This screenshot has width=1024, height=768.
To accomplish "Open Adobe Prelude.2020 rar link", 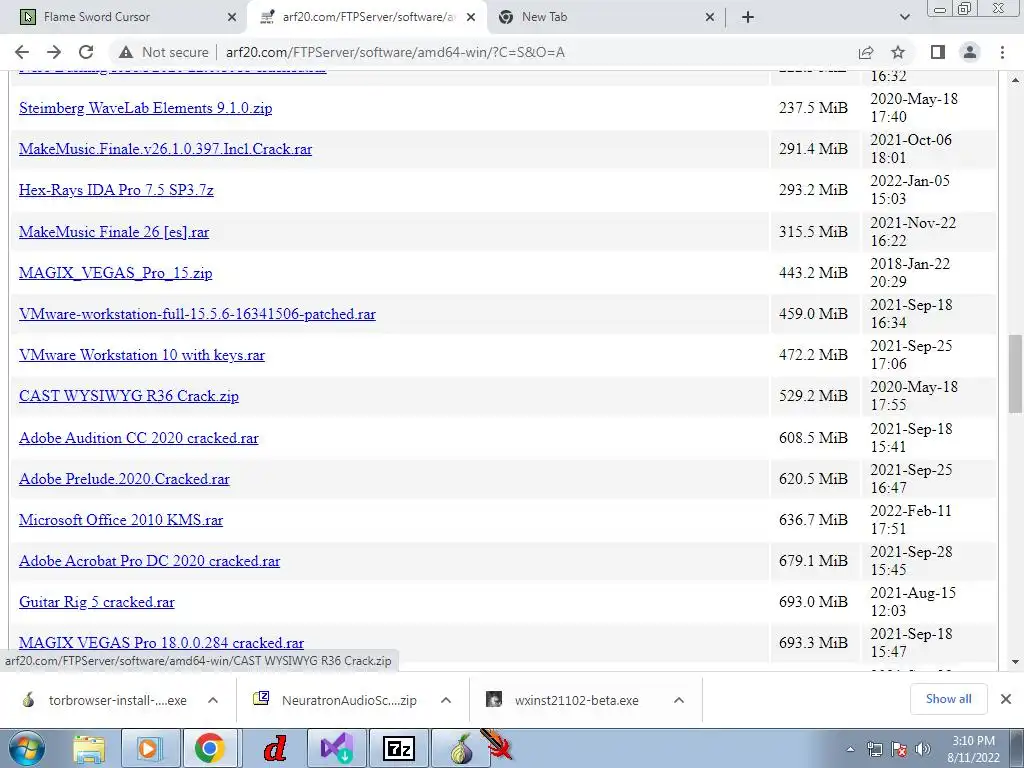I will click(x=124, y=479).
